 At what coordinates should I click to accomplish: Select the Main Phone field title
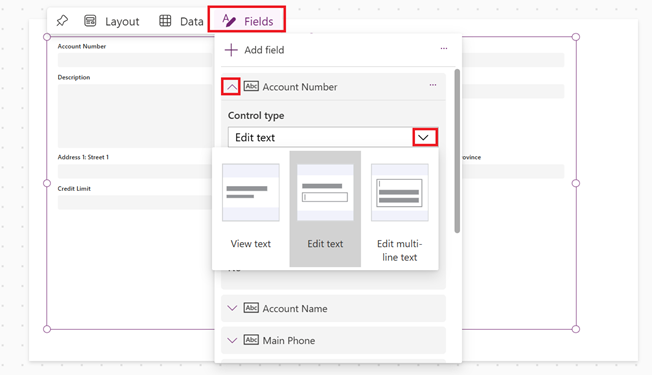pyautogui.click(x=289, y=340)
